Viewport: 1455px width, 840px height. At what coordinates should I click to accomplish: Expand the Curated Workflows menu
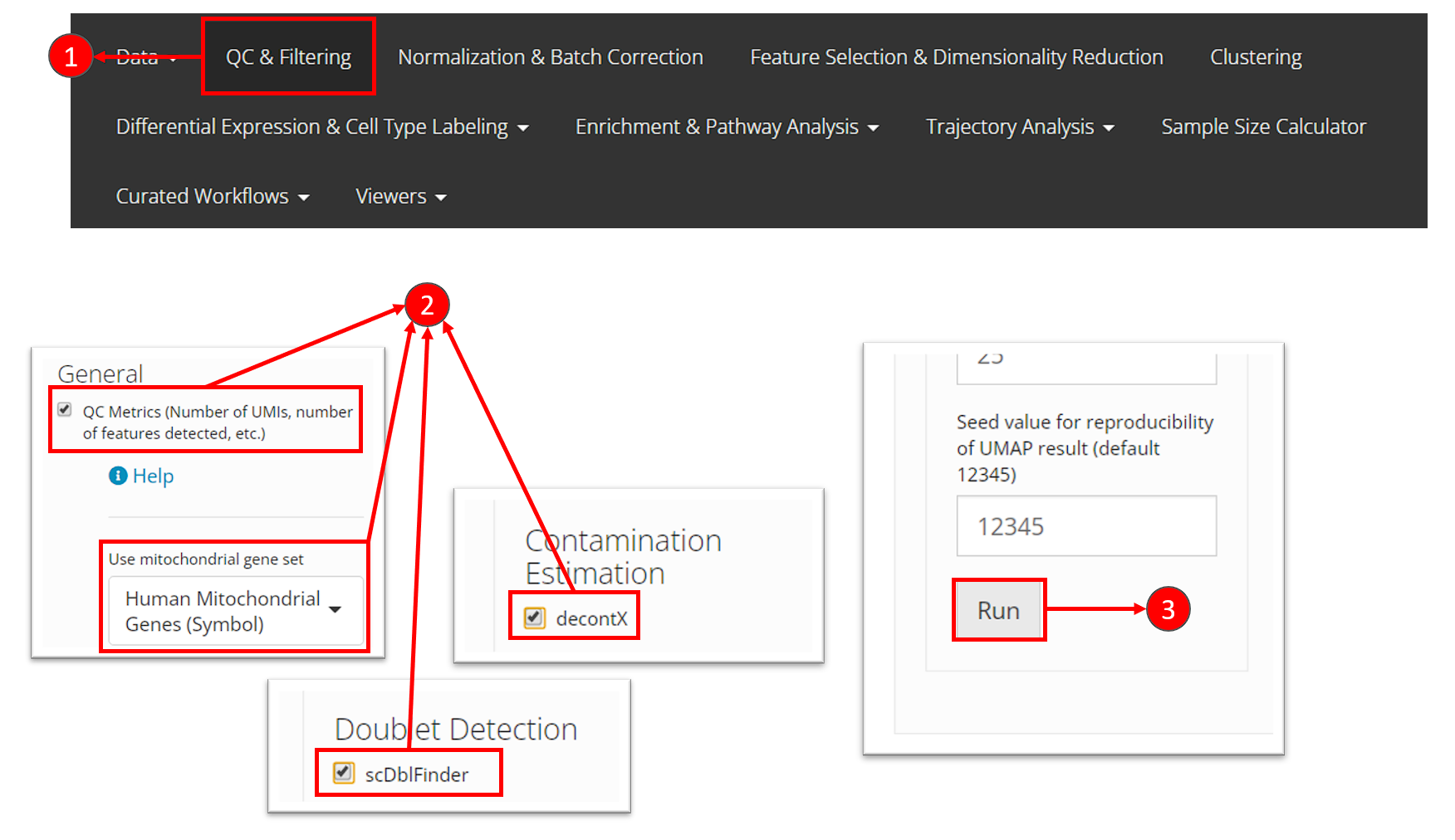(x=213, y=197)
